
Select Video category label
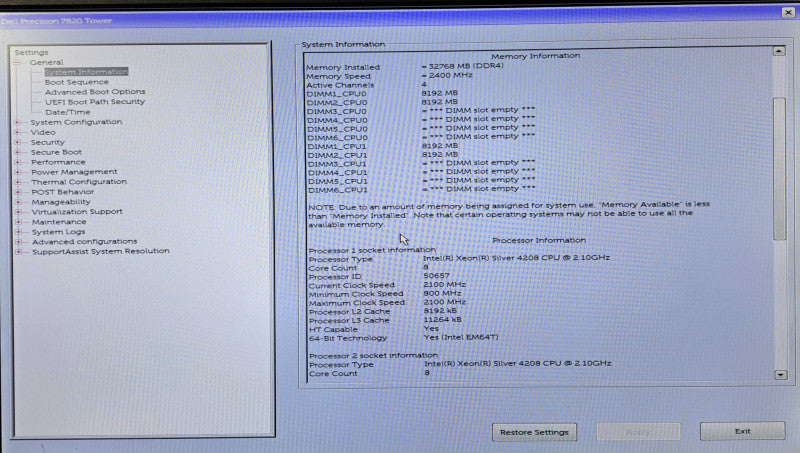[43, 132]
